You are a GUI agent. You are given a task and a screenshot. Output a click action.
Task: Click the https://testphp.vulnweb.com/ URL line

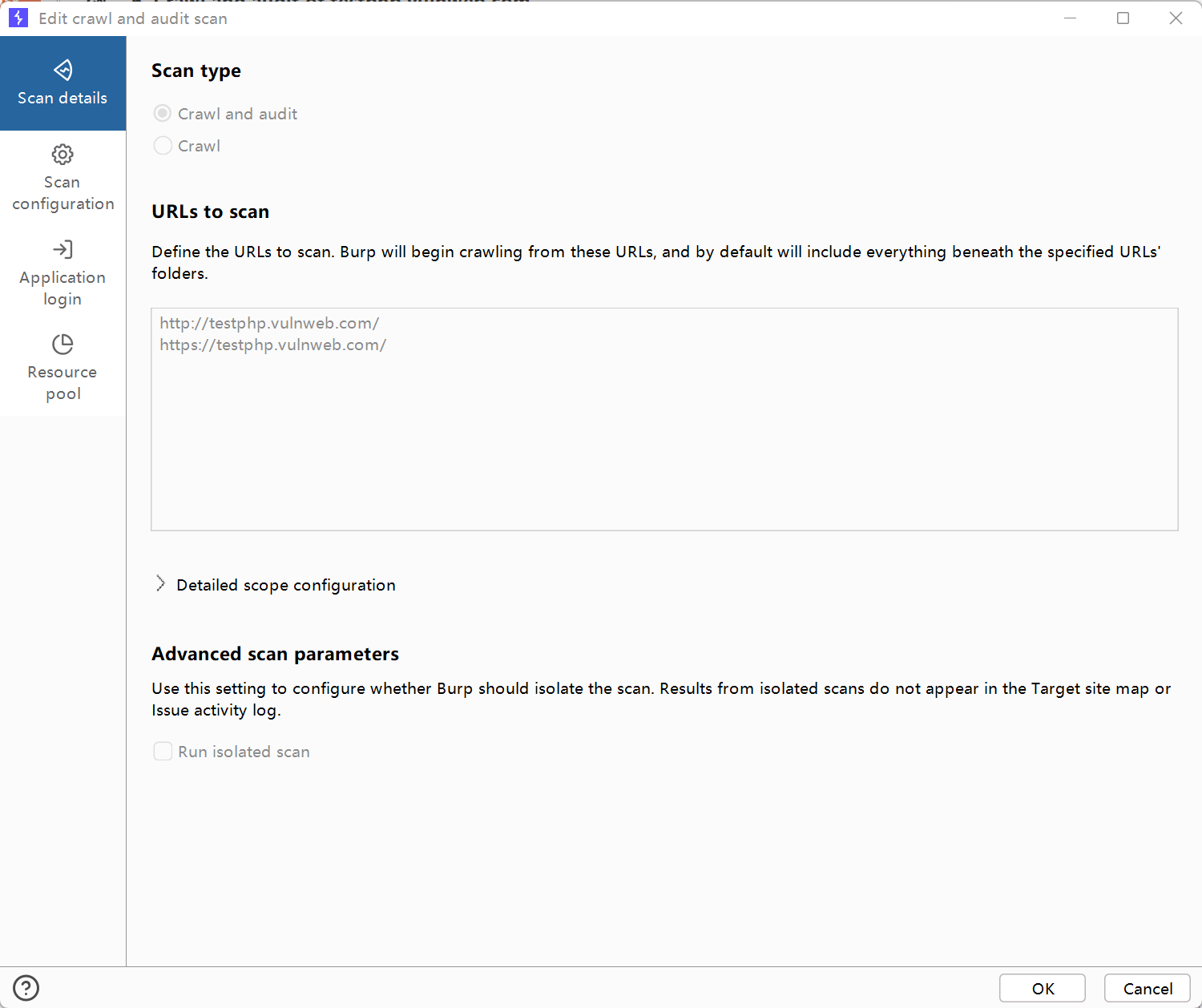pyautogui.click(x=273, y=345)
